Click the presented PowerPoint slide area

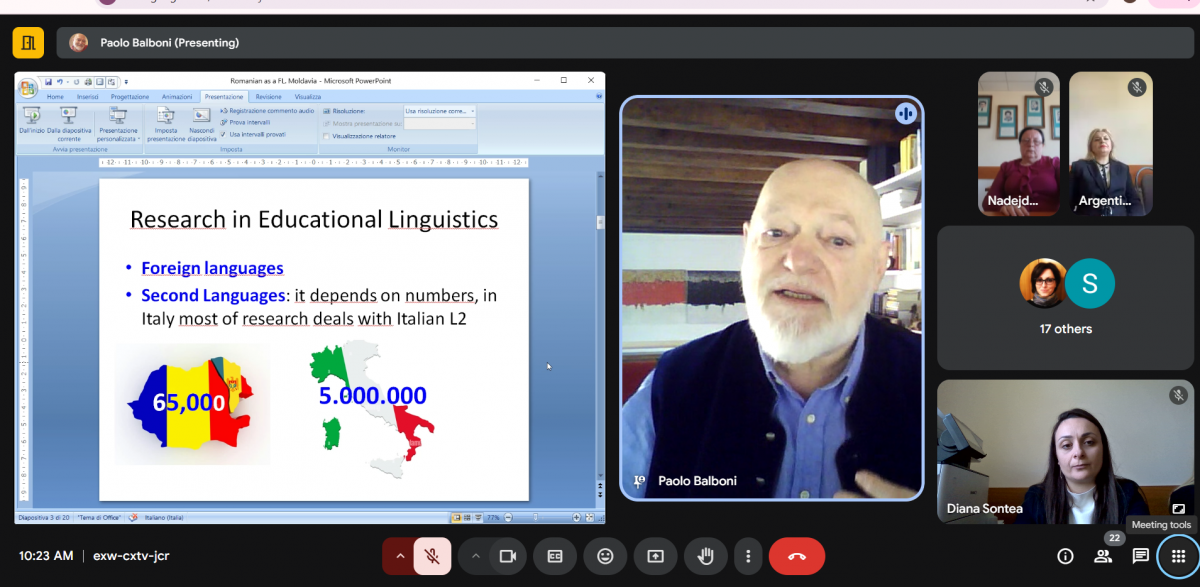point(313,340)
